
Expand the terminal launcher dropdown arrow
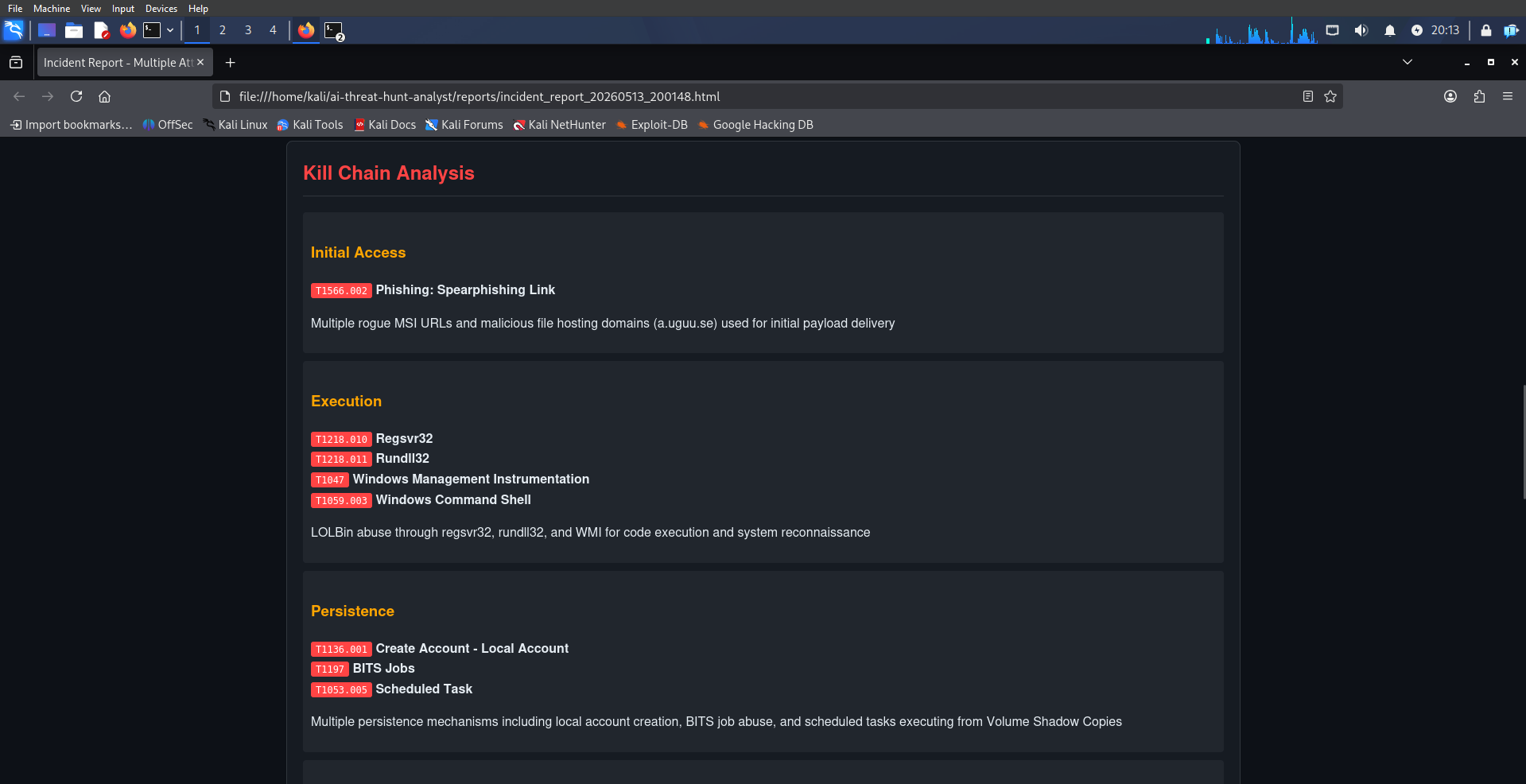pyautogui.click(x=170, y=30)
